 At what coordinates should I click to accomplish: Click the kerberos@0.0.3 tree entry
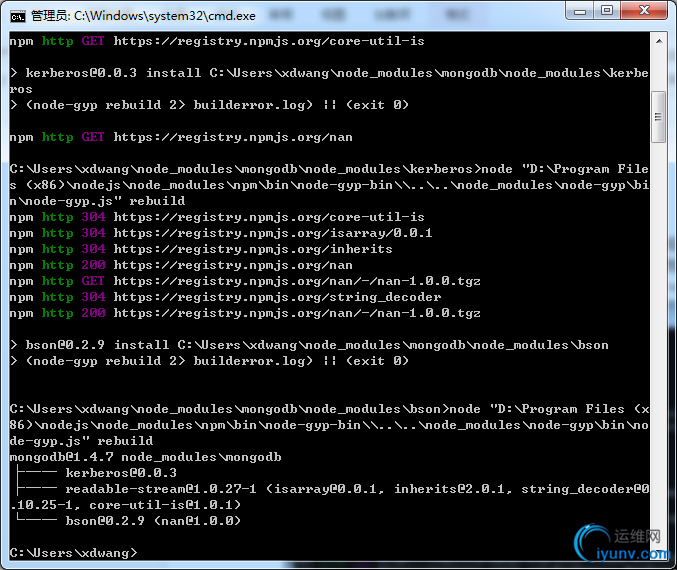pyautogui.click(x=121, y=473)
